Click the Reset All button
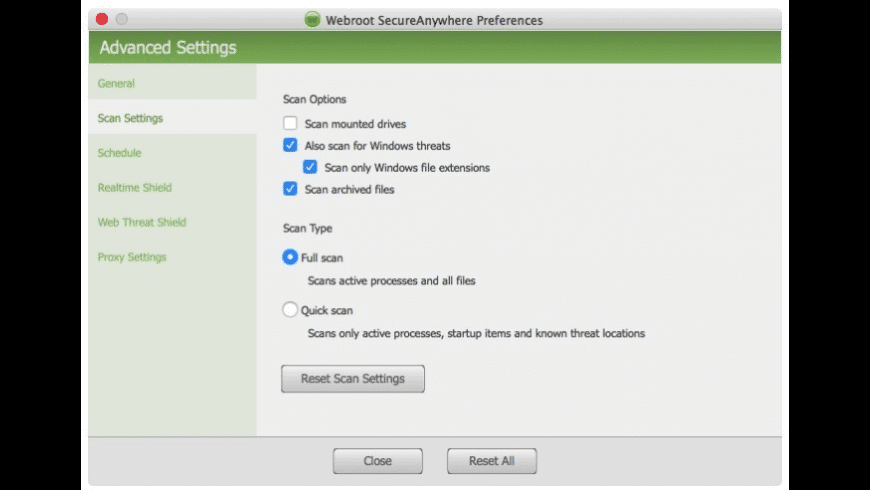Image resolution: width=870 pixels, height=490 pixels. 492,461
